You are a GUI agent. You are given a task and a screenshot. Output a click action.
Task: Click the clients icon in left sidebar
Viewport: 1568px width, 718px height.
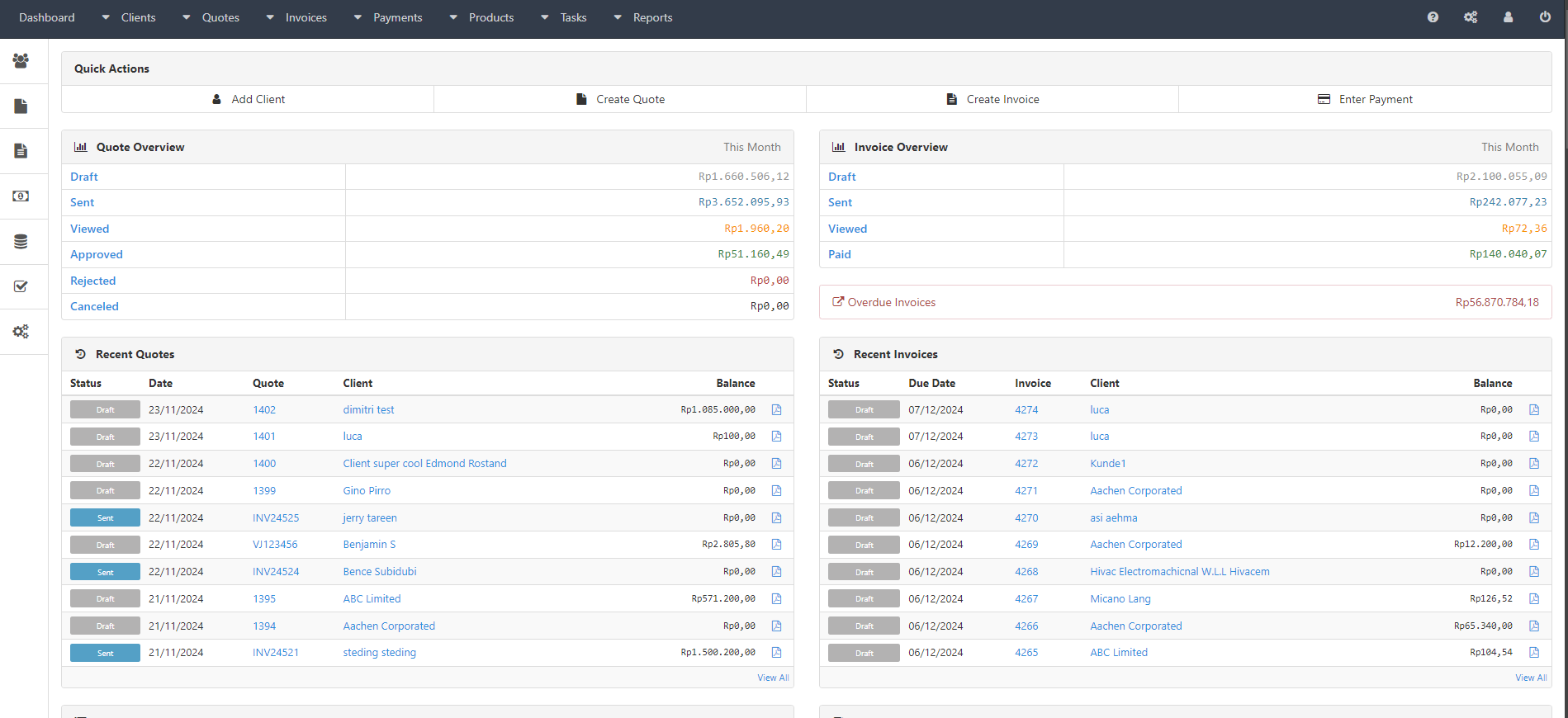point(21,60)
